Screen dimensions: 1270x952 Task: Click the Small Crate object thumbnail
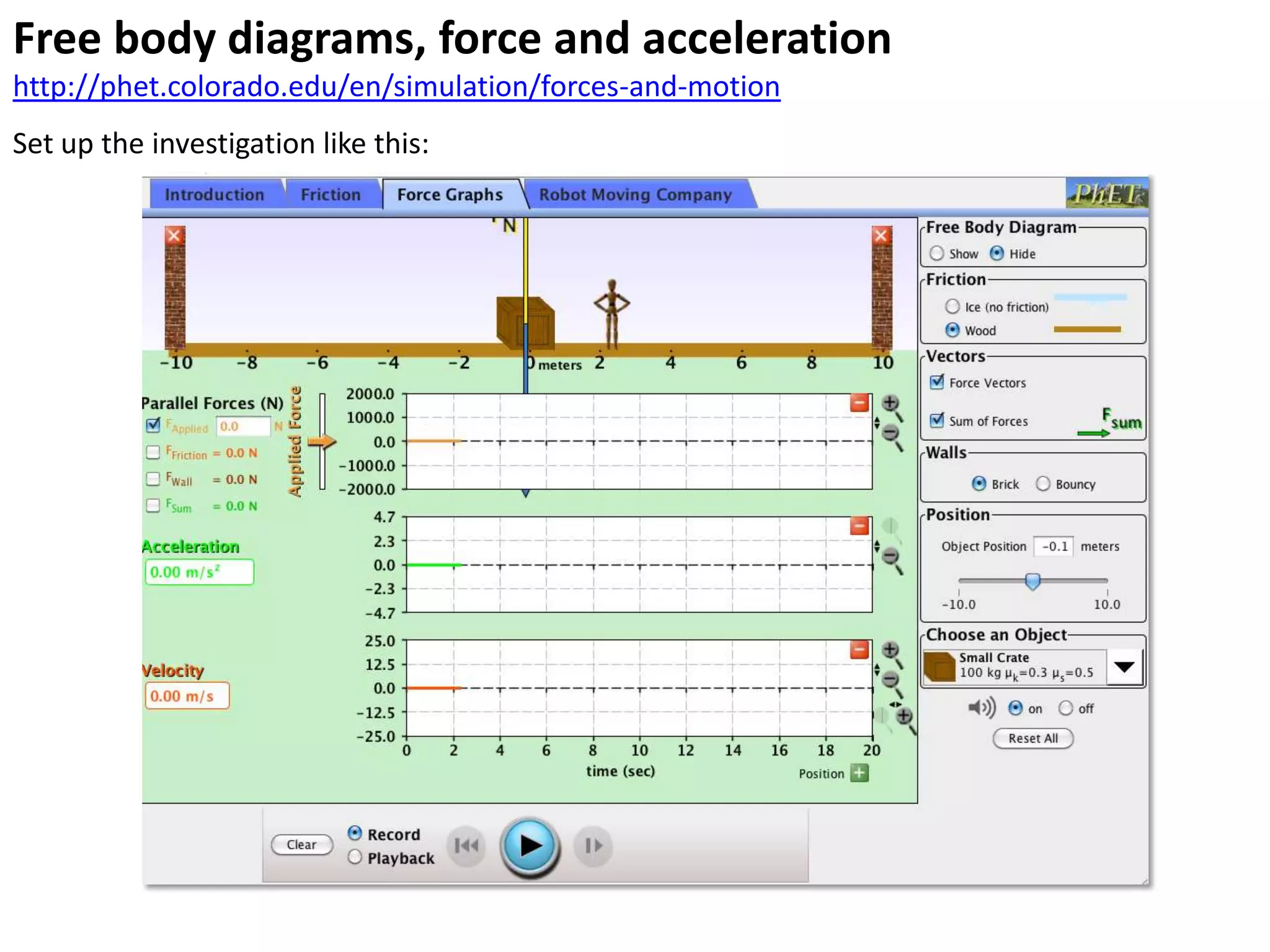coord(939,667)
